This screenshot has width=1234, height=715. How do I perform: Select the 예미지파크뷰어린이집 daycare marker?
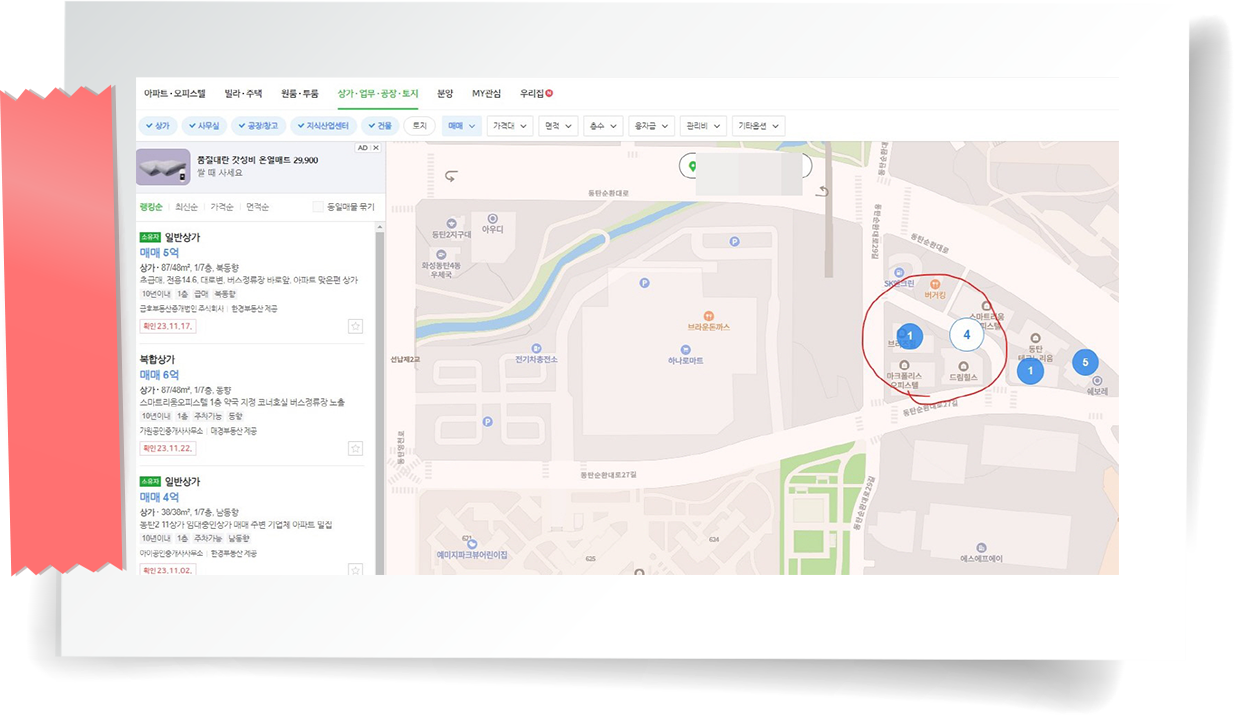pos(472,543)
